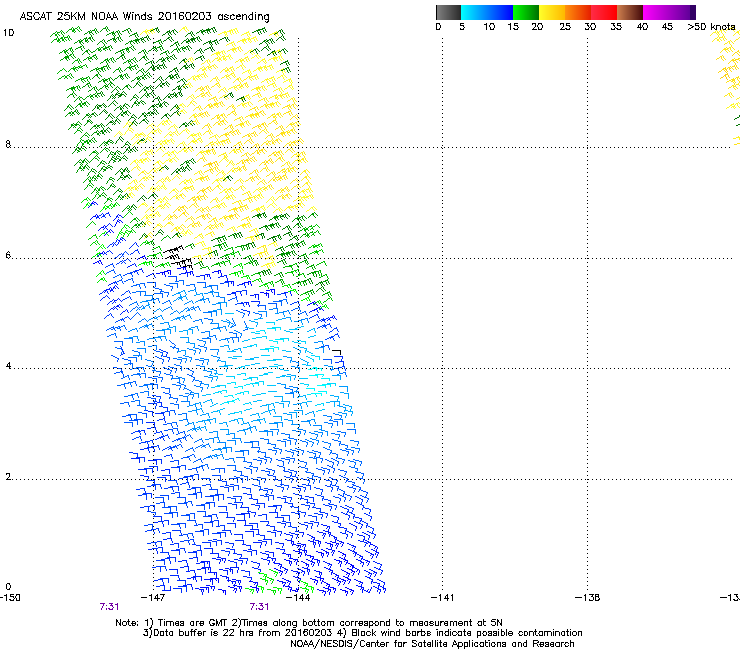Click the latitude label 0
This screenshot has height=650, width=740.
coord(8,587)
